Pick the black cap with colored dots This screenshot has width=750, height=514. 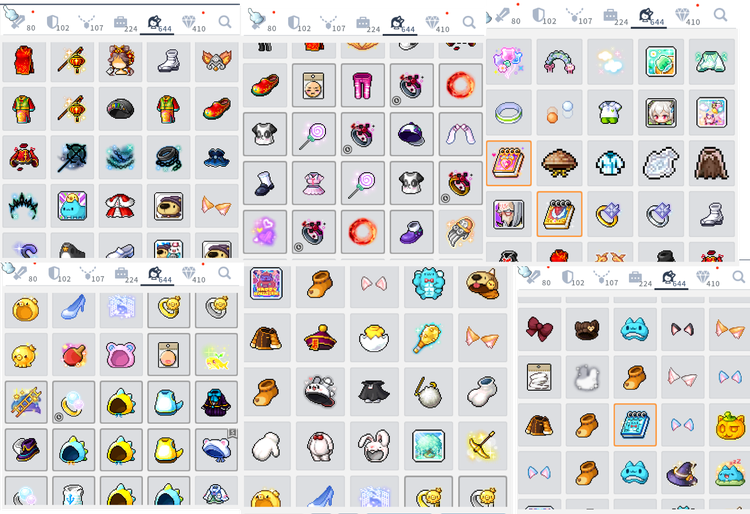[120, 109]
